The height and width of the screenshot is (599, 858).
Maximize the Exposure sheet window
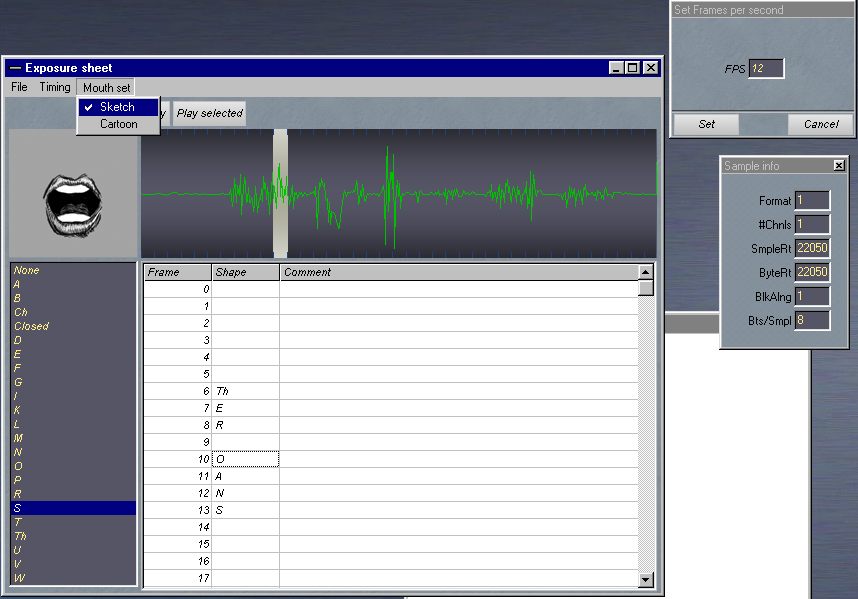[632, 68]
